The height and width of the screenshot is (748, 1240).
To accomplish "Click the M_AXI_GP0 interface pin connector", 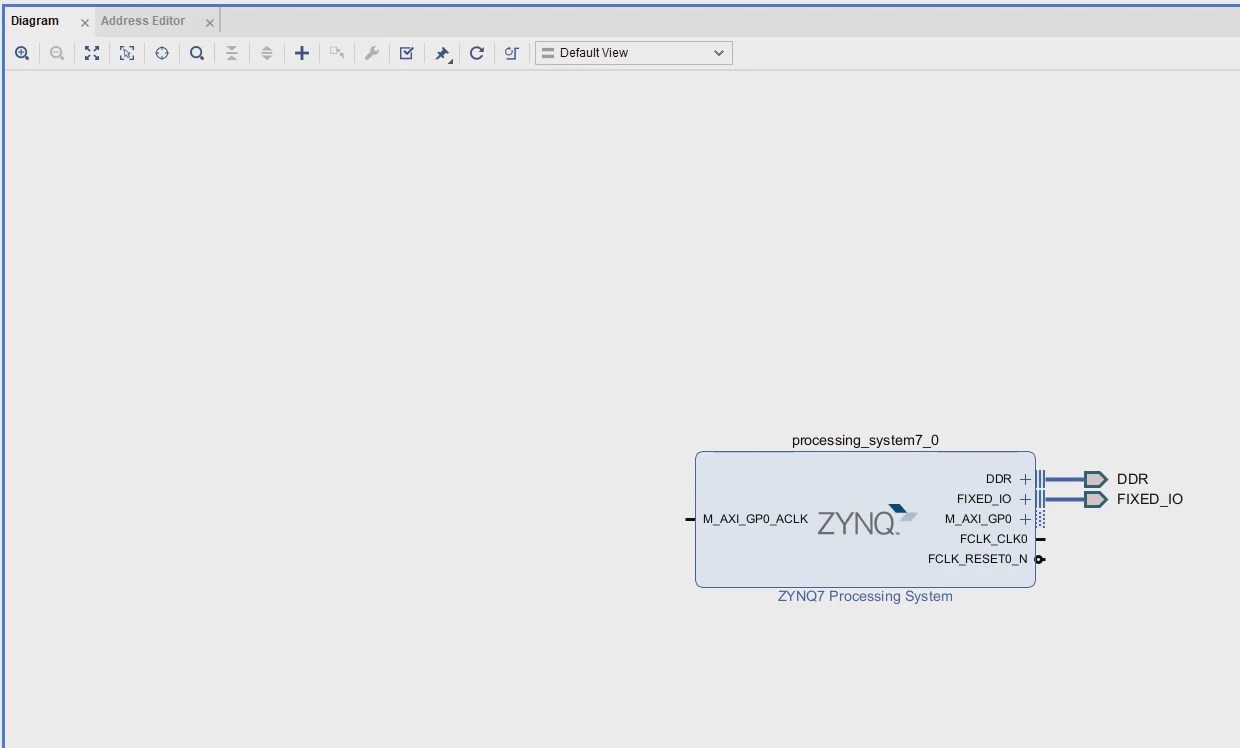I will 1041,519.
